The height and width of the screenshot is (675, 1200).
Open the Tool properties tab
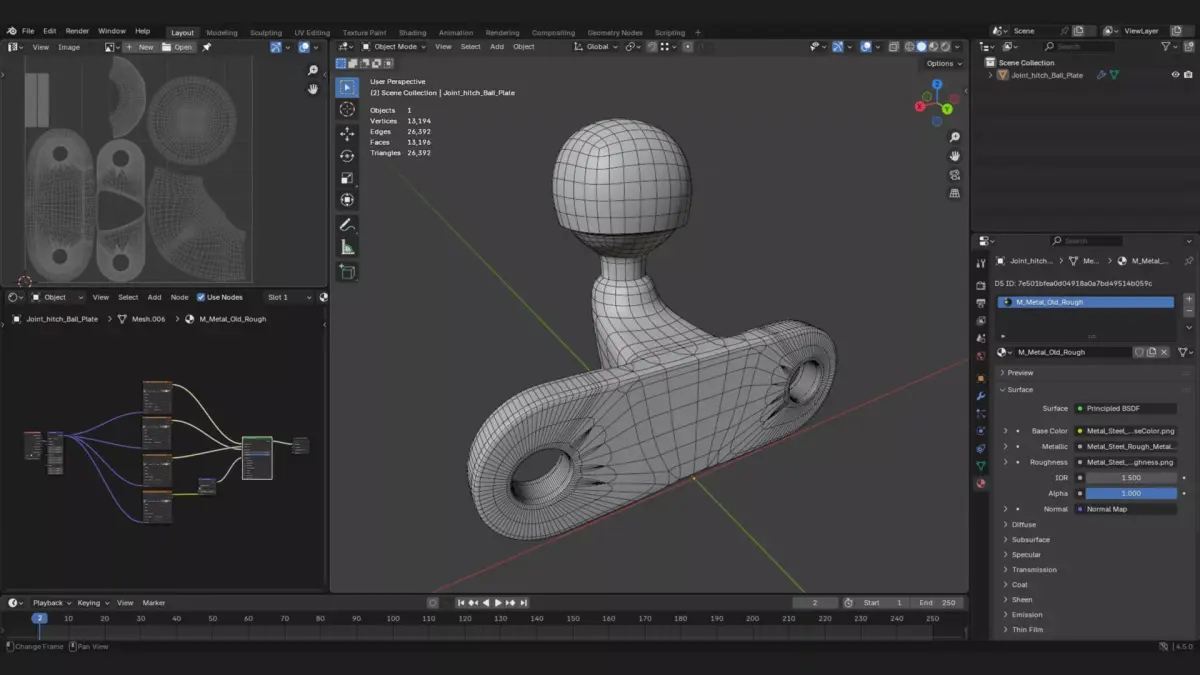click(981, 264)
